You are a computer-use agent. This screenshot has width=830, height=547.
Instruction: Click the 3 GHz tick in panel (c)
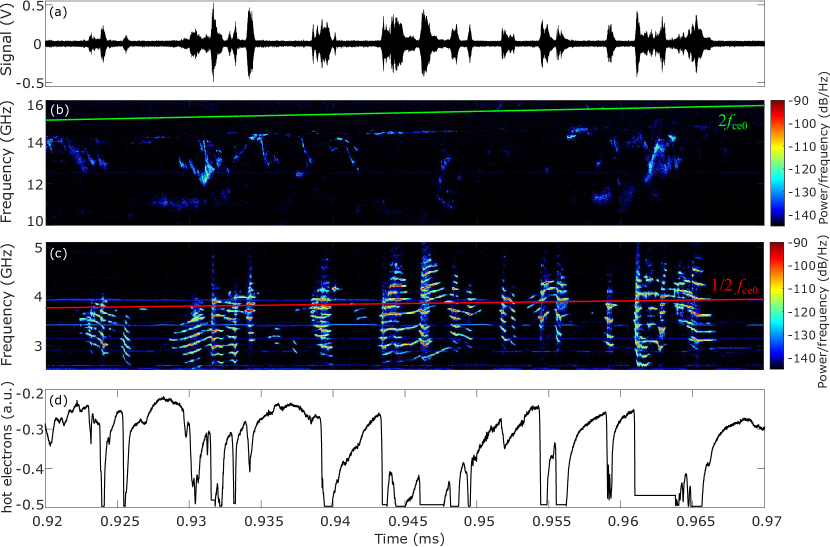(38, 346)
